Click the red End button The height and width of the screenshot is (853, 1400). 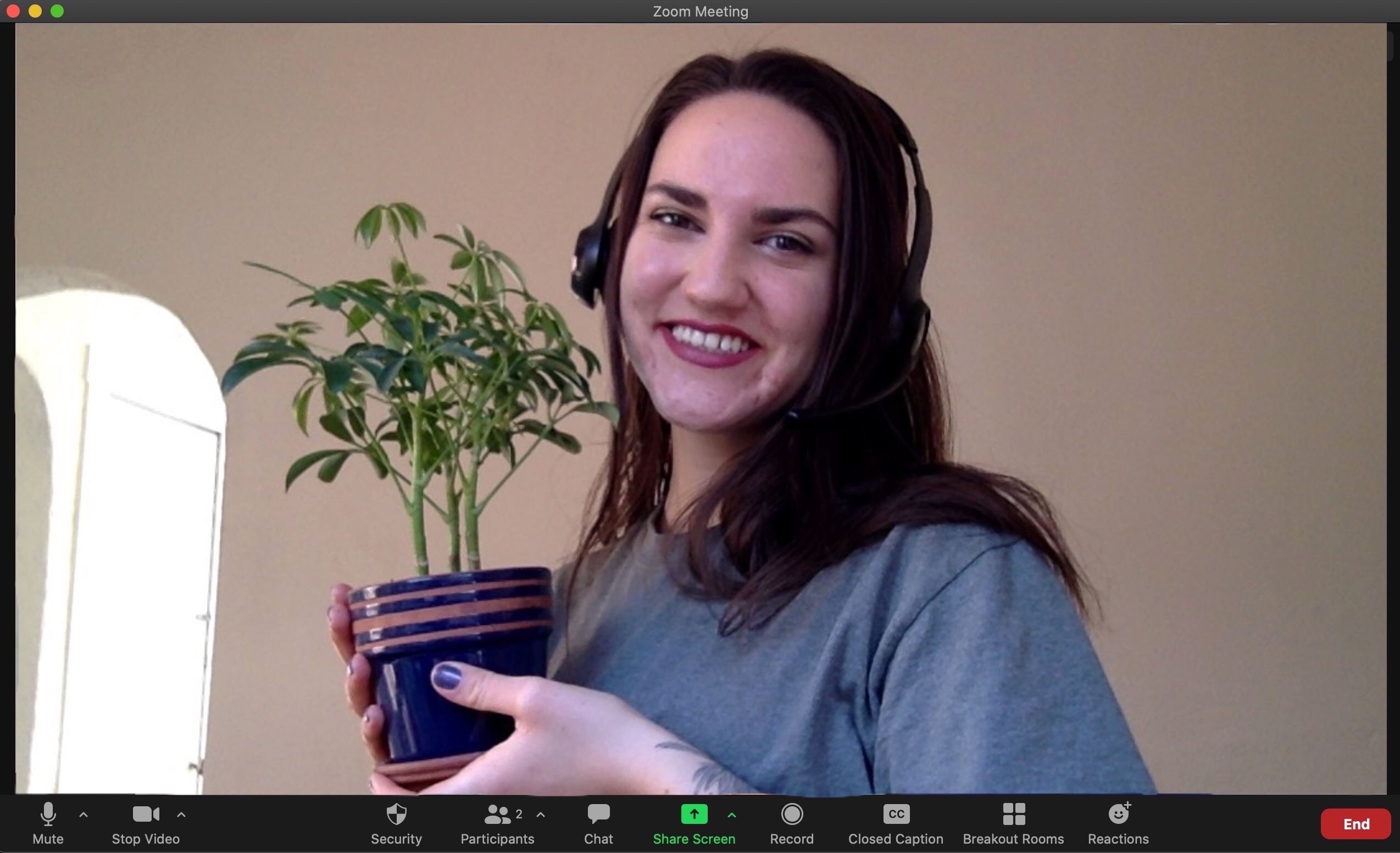coord(1355,824)
